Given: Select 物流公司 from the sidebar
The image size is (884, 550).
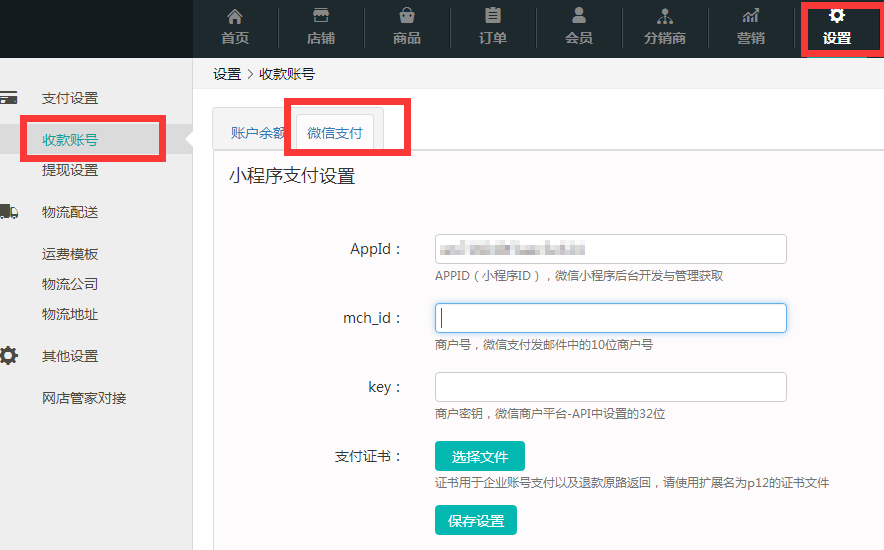Looking at the screenshot, I should 70,284.
